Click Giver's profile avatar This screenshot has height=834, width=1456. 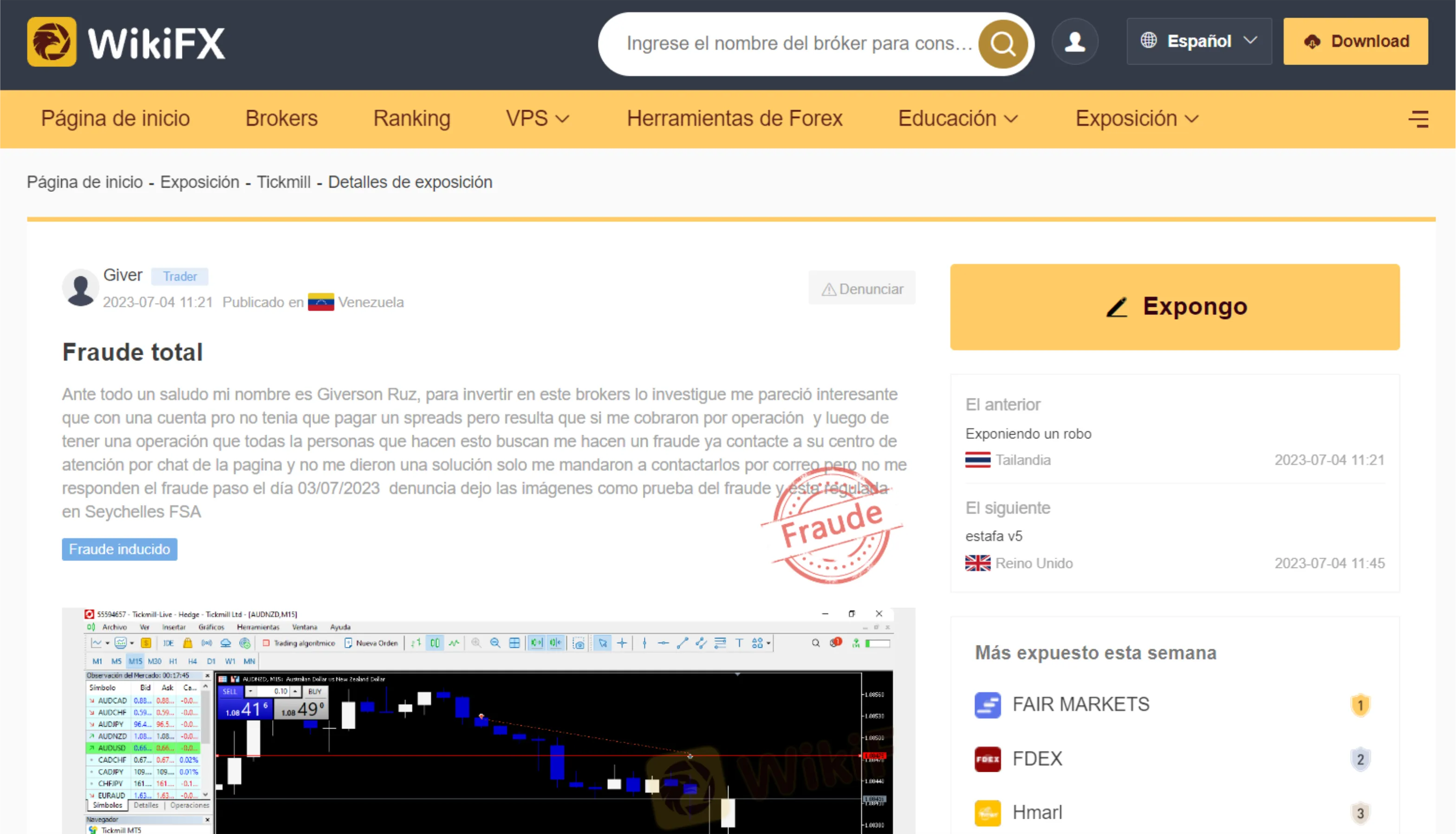click(80, 287)
